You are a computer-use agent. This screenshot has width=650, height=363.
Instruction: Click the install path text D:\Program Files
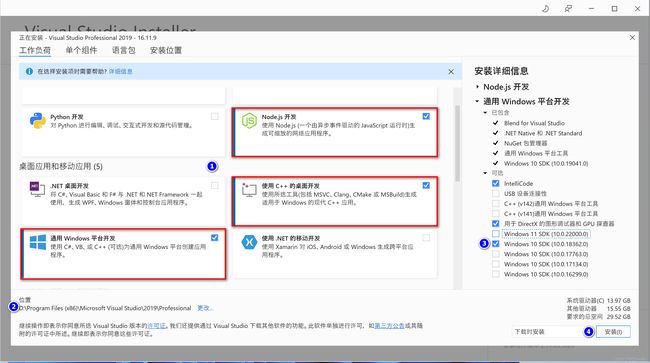pos(105,308)
